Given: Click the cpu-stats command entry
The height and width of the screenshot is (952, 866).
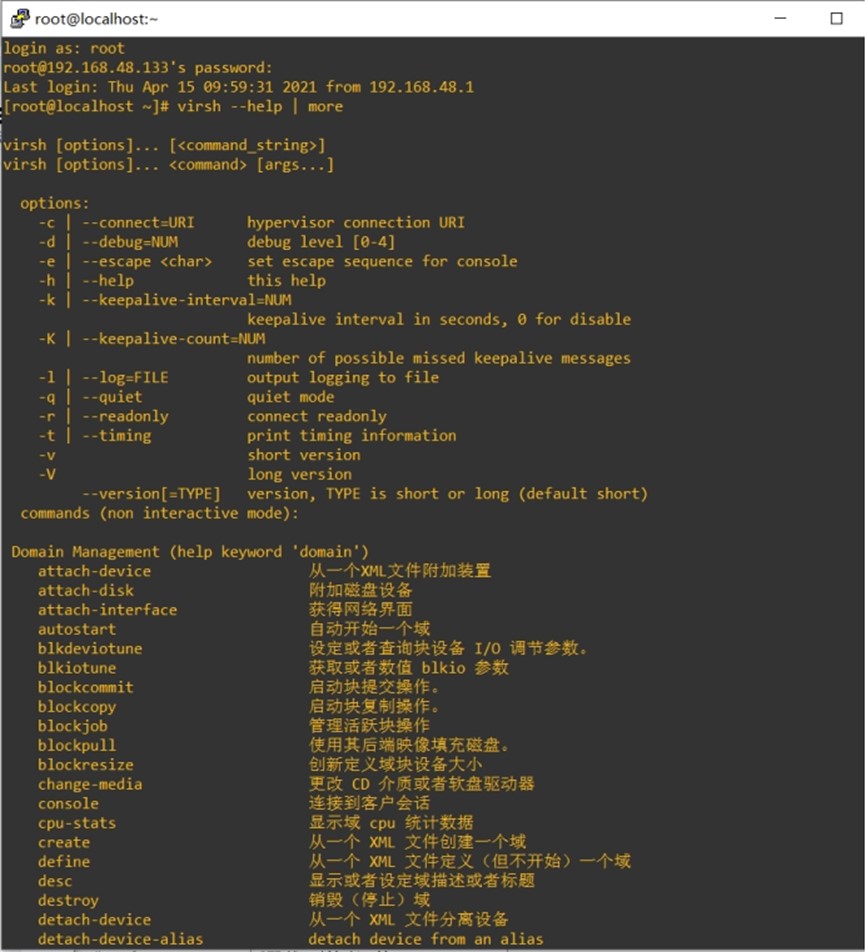Looking at the screenshot, I should (77, 823).
